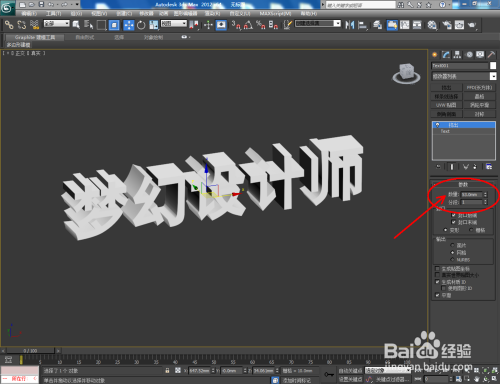Click the UVW Map modifier button
500x384 pixels.
(446, 105)
